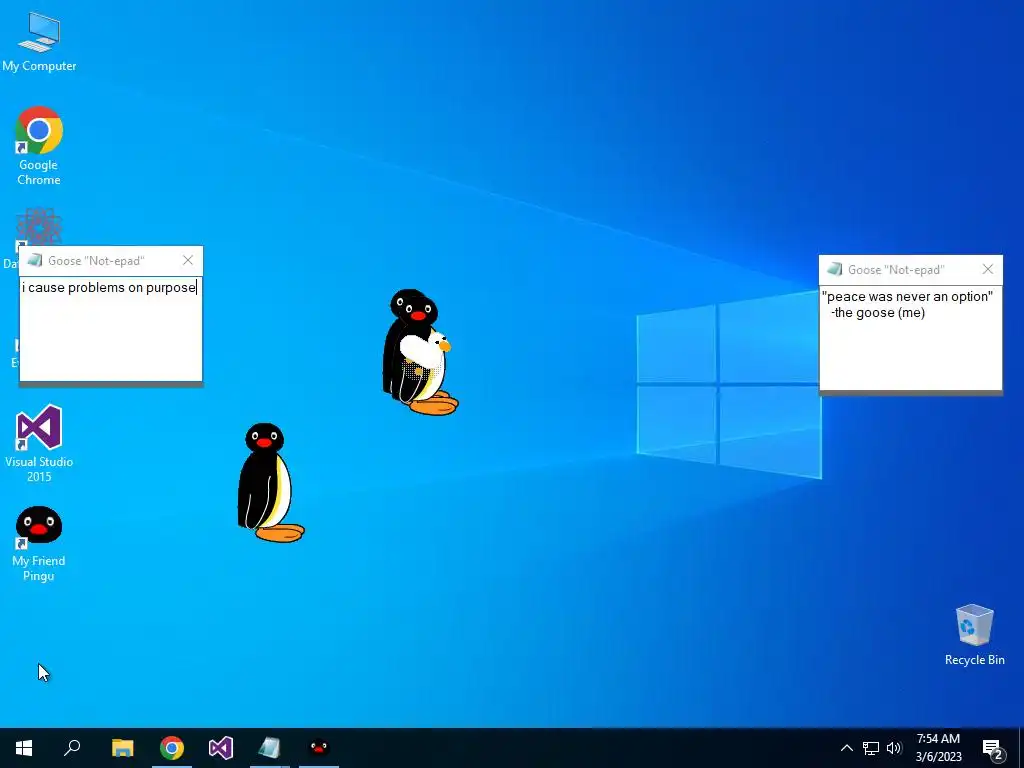The width and height of the screenshot is (1024, 768).
Task: Click the standing Pingu penguin without goose
Action: tap(270, 483)
